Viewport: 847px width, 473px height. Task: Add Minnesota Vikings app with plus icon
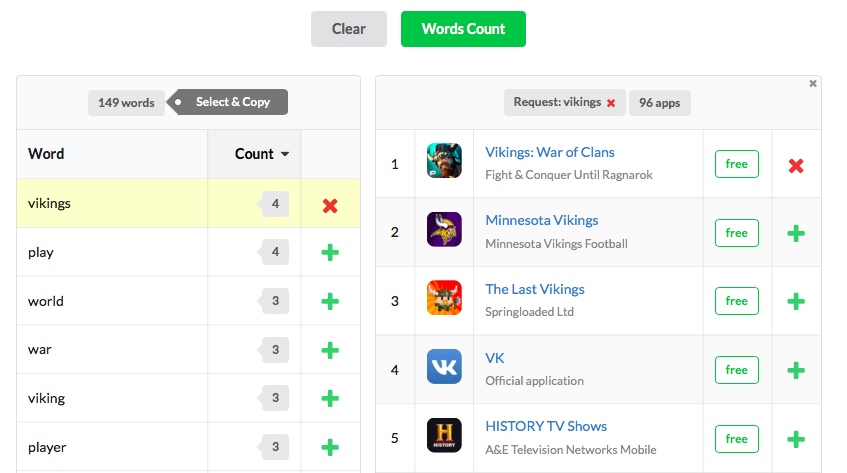796,233
